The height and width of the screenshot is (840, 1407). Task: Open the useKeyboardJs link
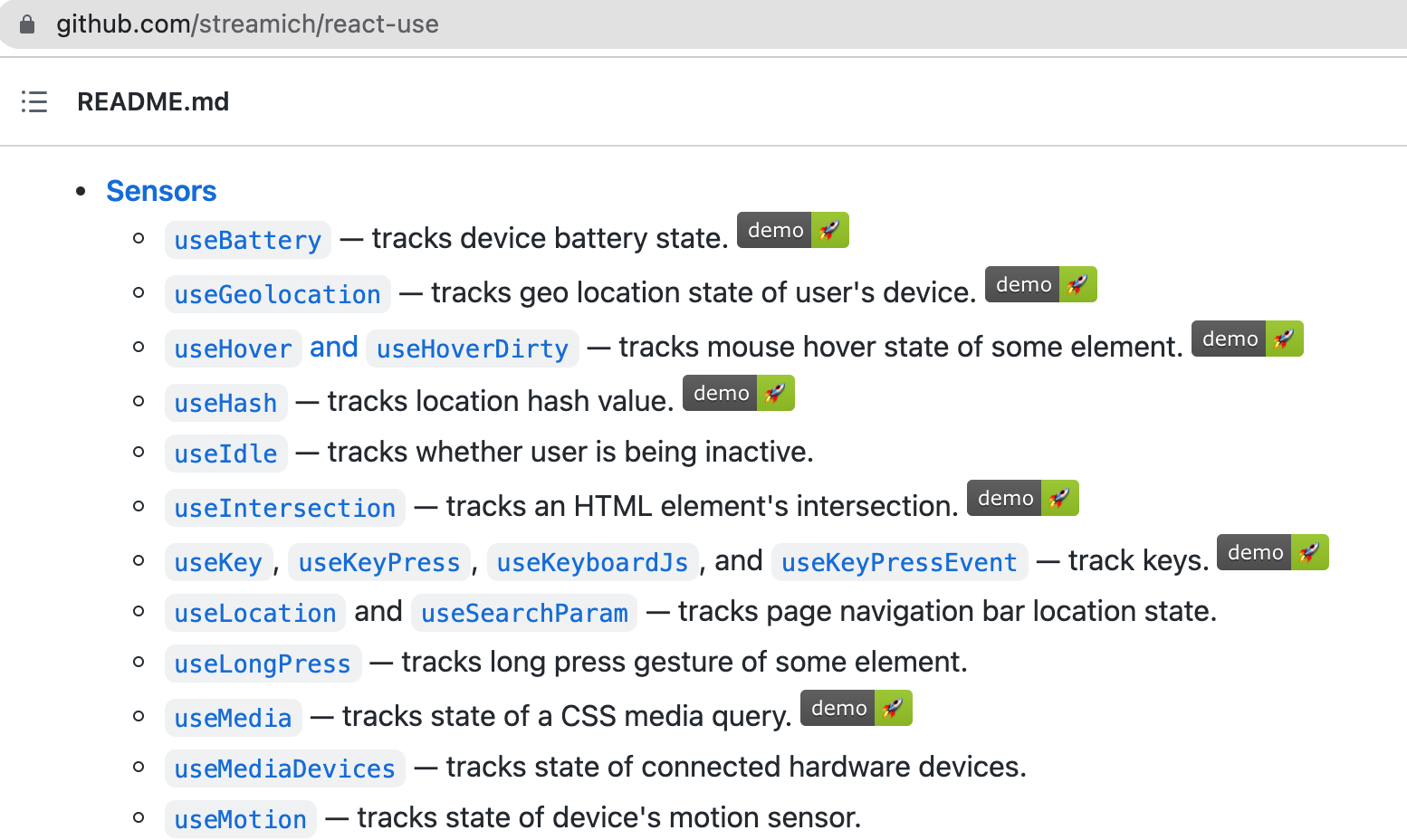pos(592,562)
